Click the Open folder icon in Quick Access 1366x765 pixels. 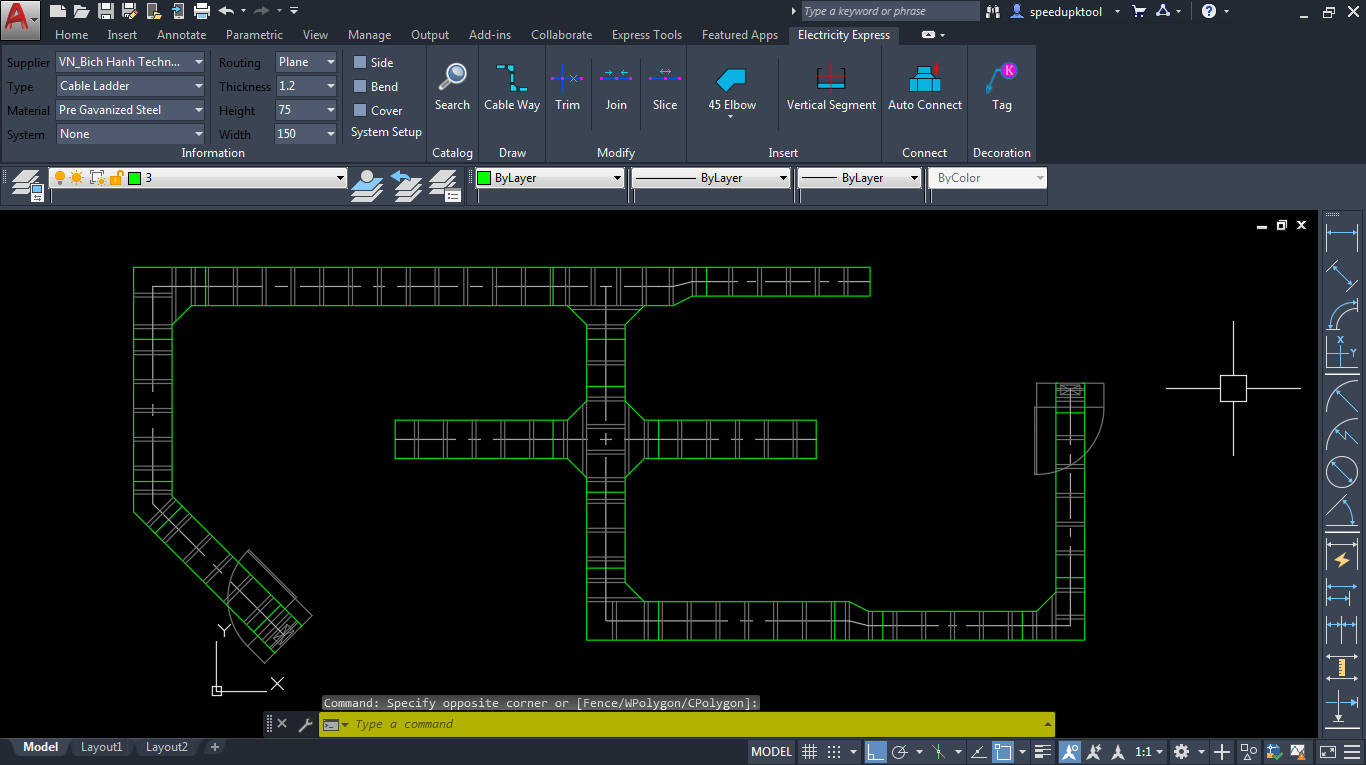pos(81,11)
